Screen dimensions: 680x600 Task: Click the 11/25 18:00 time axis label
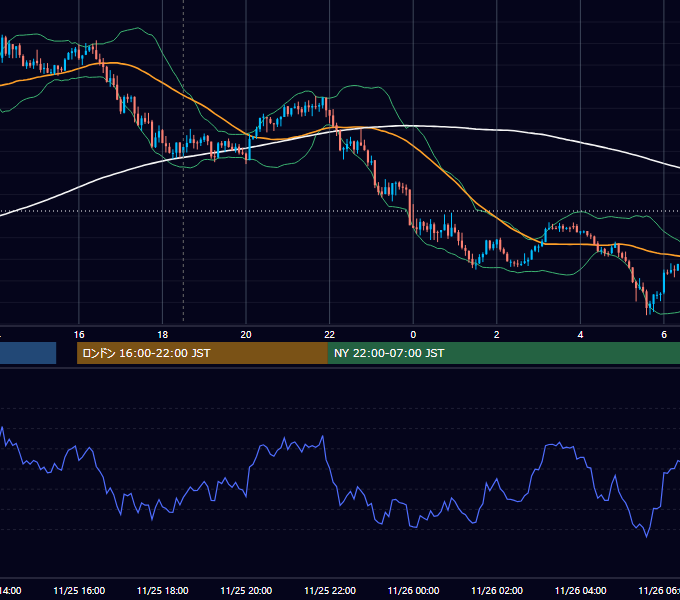[163, 590]
